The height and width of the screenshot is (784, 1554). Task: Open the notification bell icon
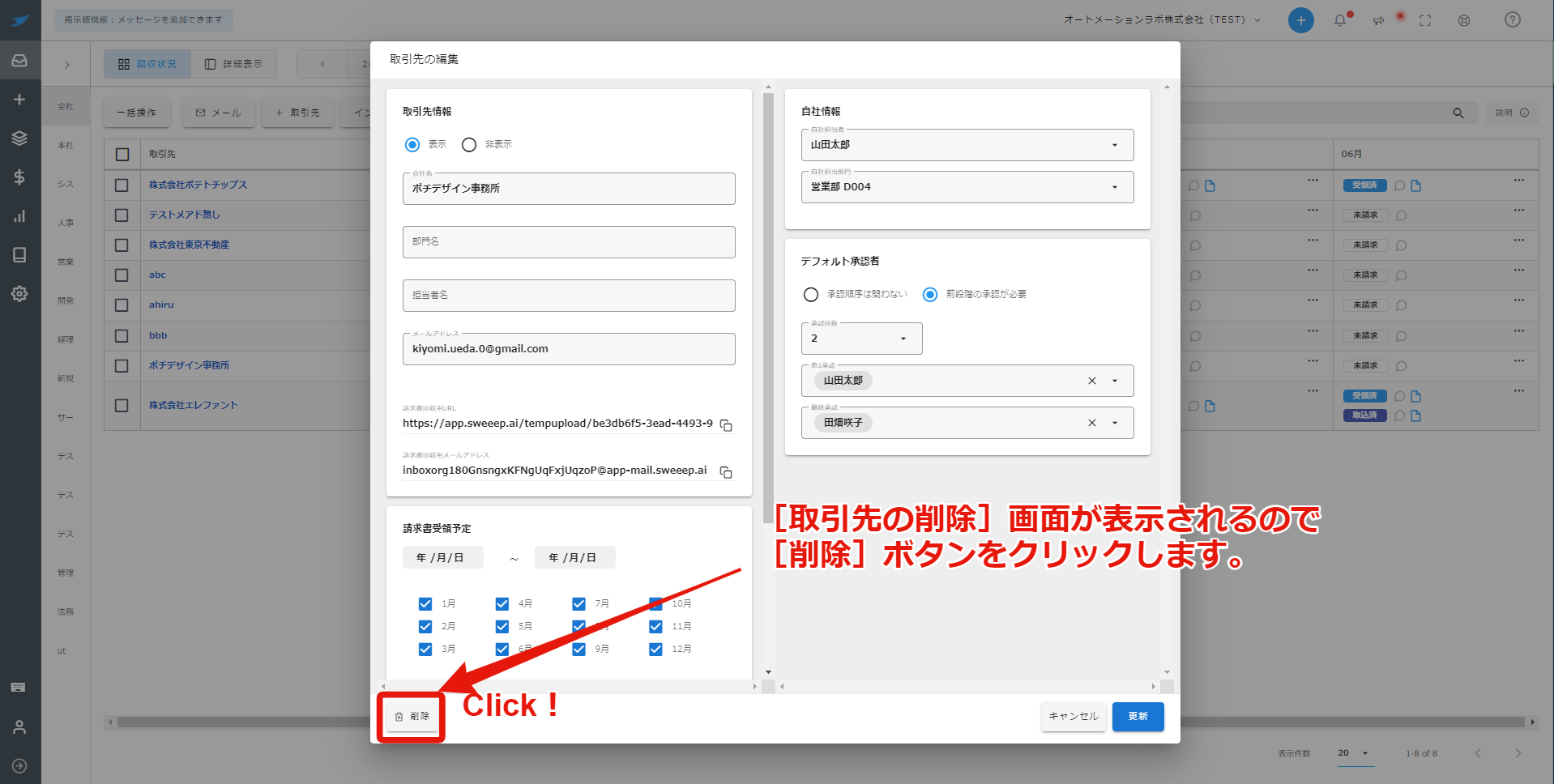1340,20
